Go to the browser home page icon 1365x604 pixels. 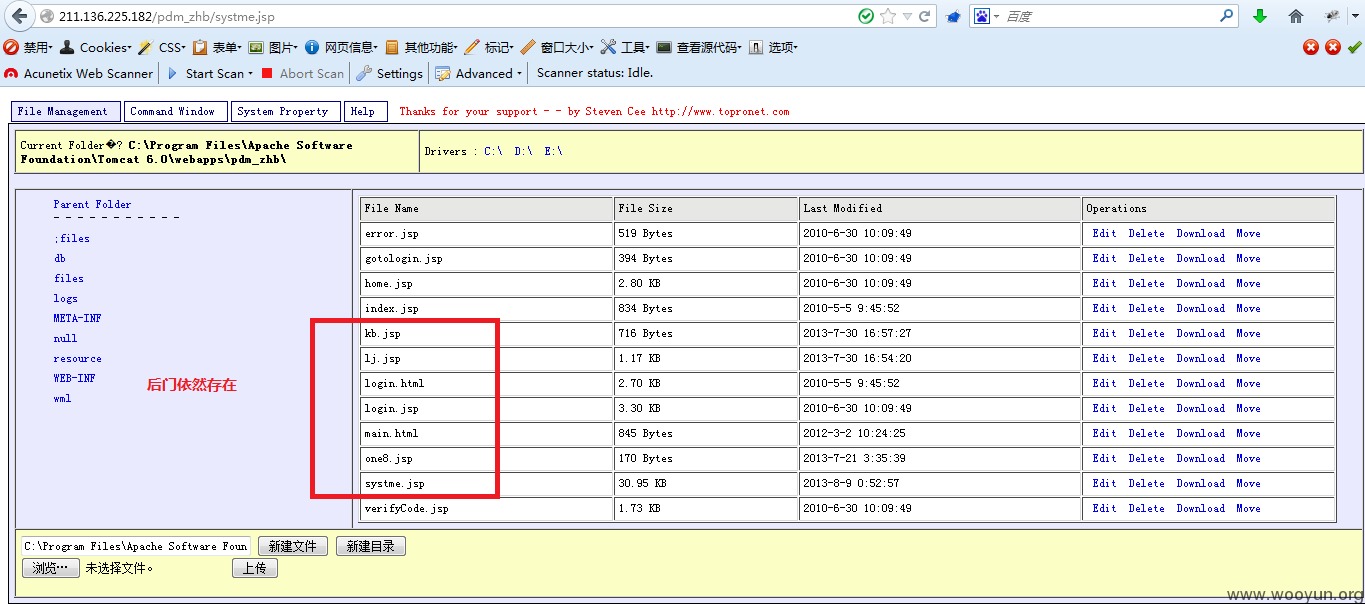pos(1296,16)
